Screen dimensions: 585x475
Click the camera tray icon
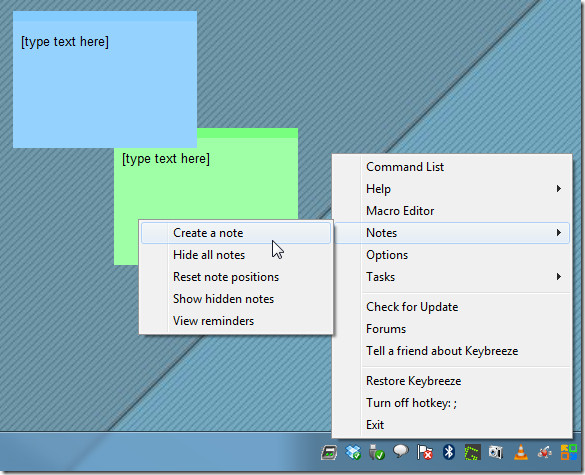click(x=496, y=452)
